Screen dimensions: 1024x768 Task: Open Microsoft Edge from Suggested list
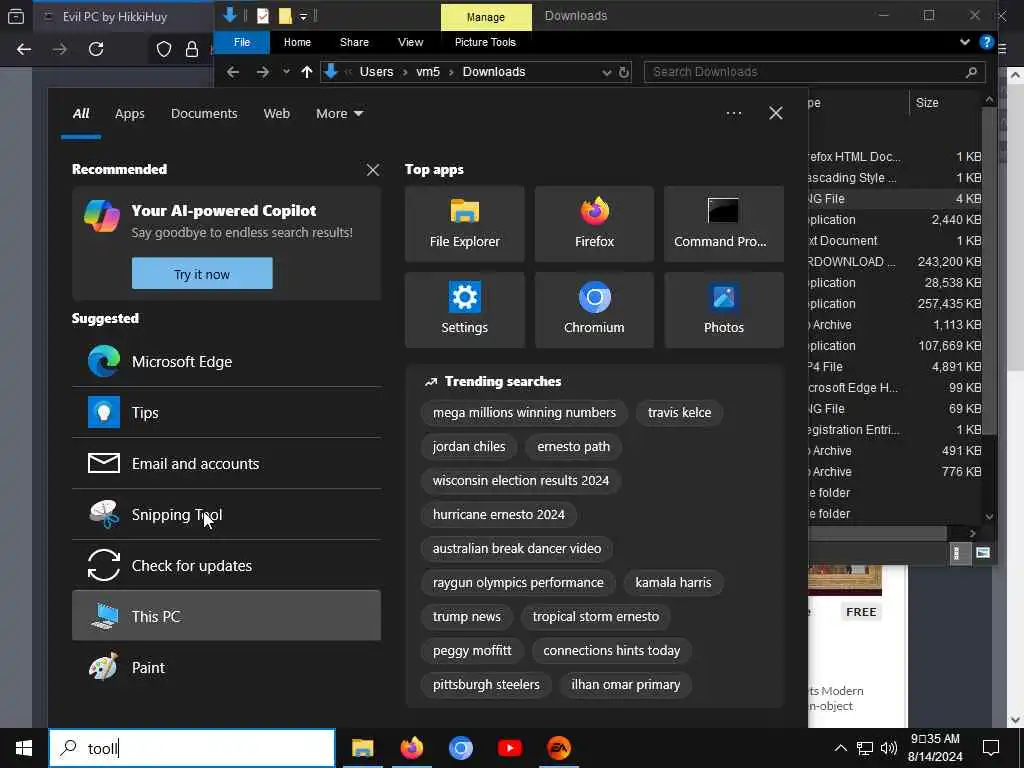(226, 362)
